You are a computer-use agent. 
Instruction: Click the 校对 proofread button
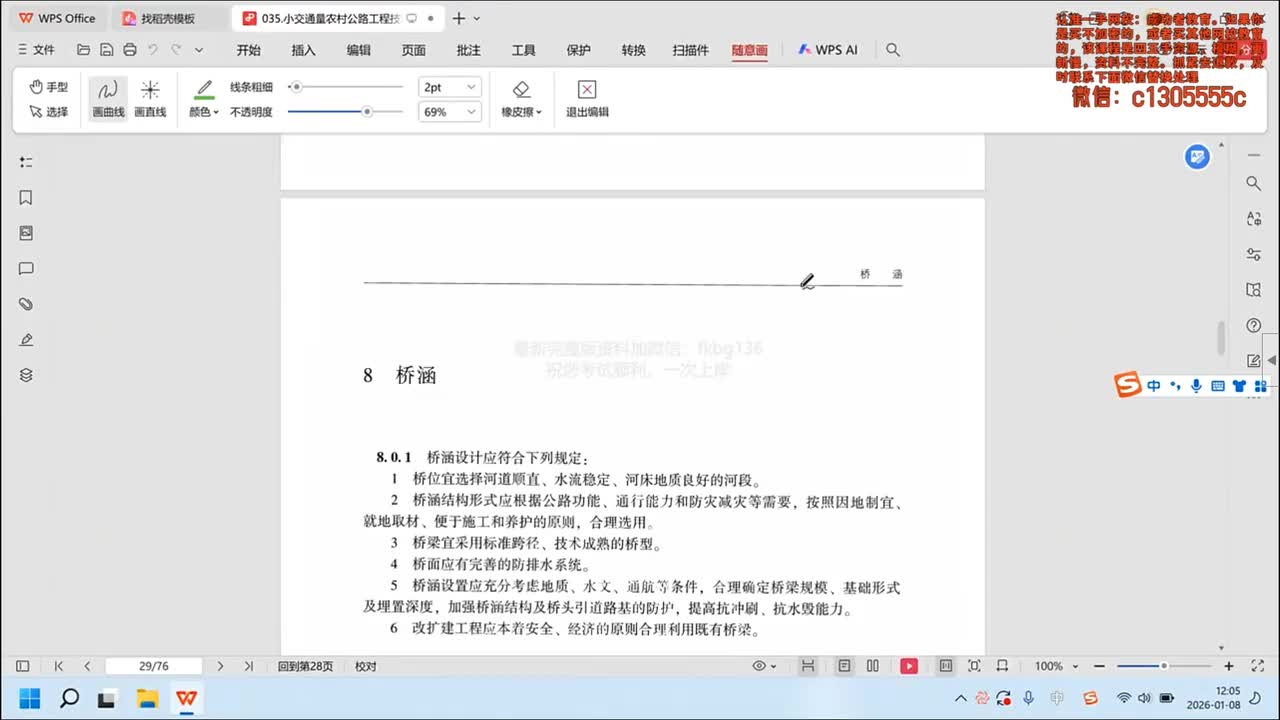(366, 666)
